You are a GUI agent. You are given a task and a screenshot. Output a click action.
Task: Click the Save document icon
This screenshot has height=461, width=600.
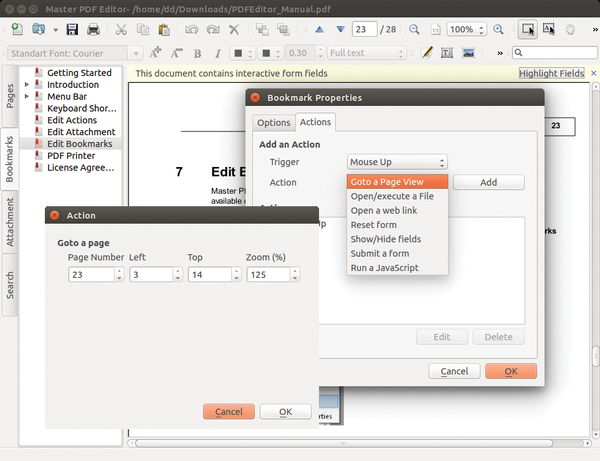pos(70,30)
